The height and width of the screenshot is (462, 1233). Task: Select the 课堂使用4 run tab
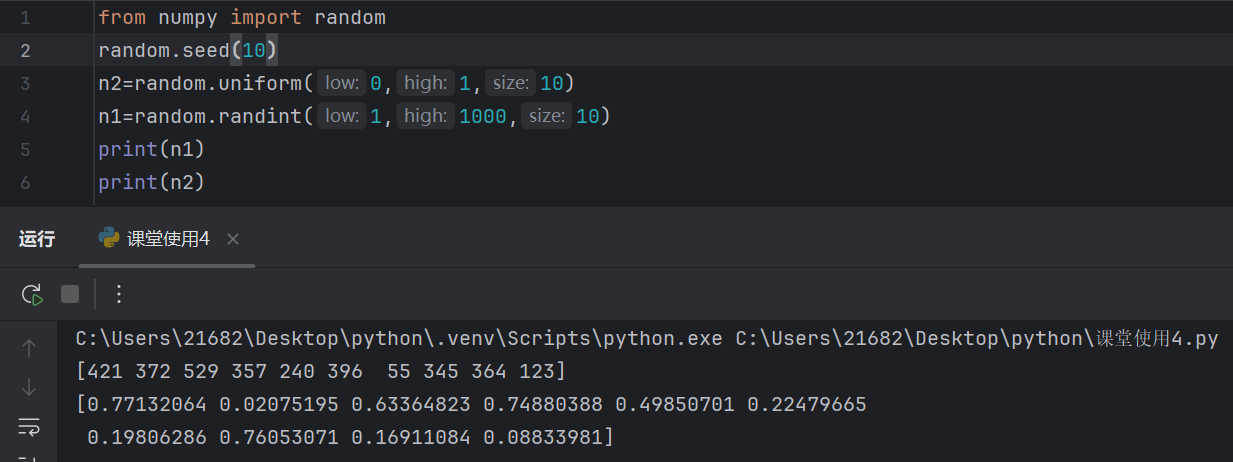pyautogui.click(x=167, y=239)
